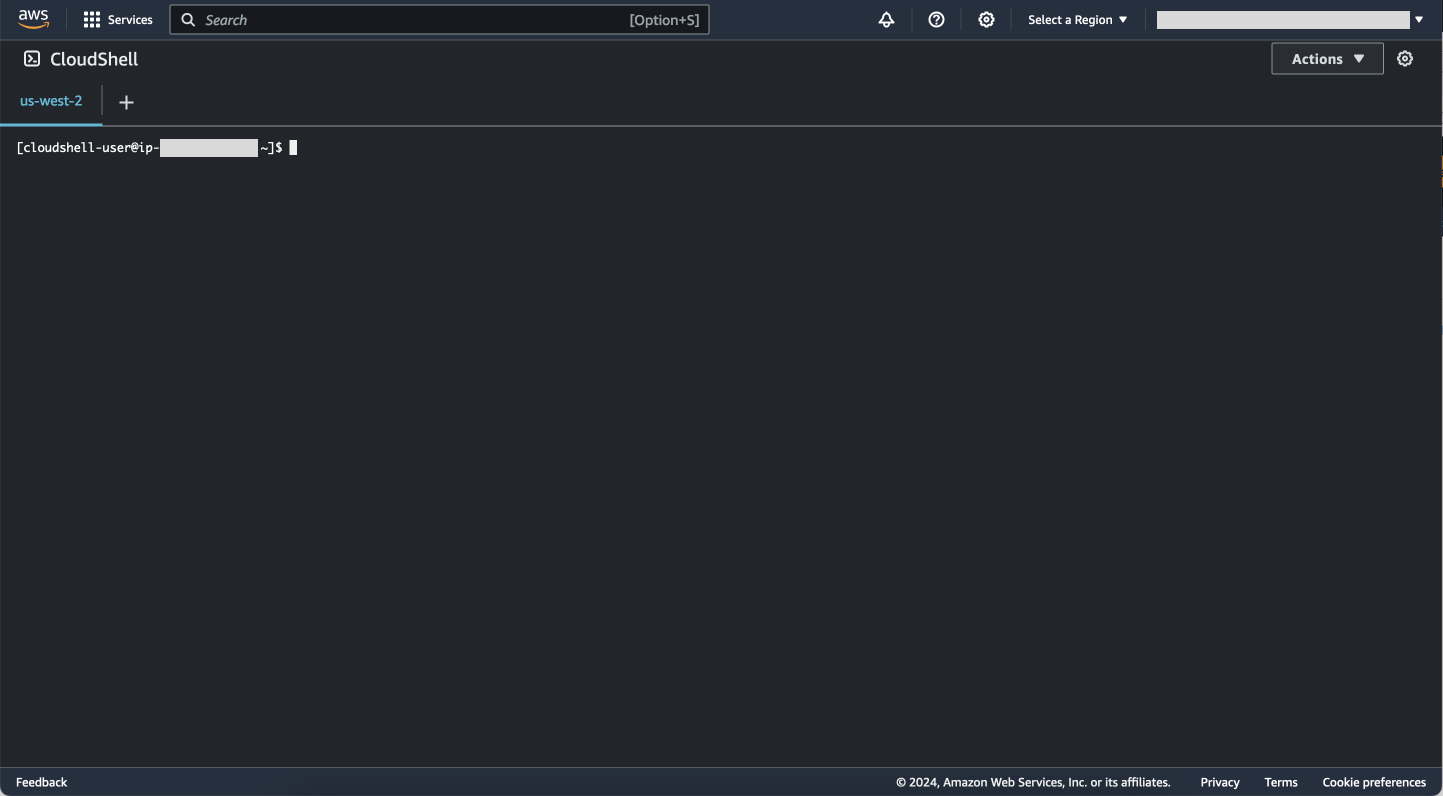
Task: Go to the AWS console home logo
Action: [x=33, y=20]
